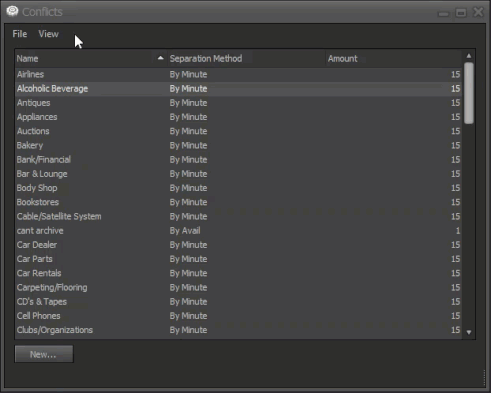Close the Conflicts window

[x=478, y=12]
